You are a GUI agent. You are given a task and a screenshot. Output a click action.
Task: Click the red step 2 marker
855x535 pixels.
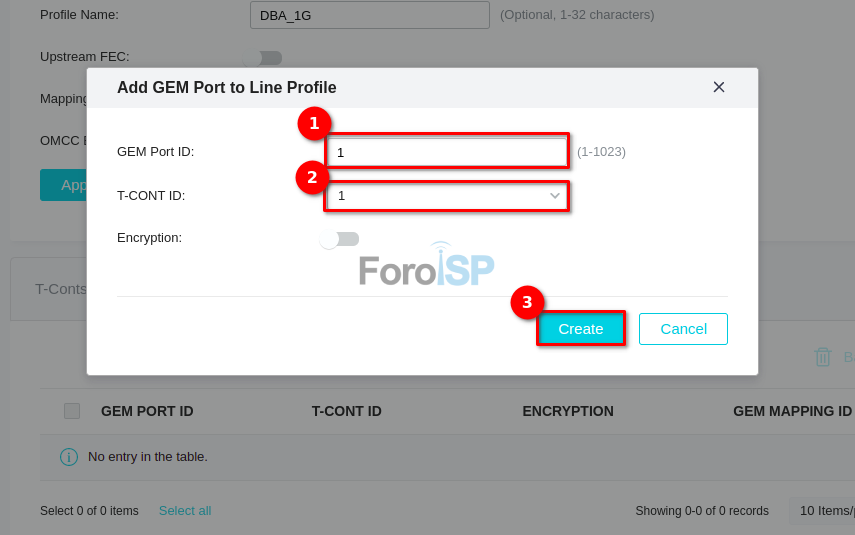[x=312, y=178]
